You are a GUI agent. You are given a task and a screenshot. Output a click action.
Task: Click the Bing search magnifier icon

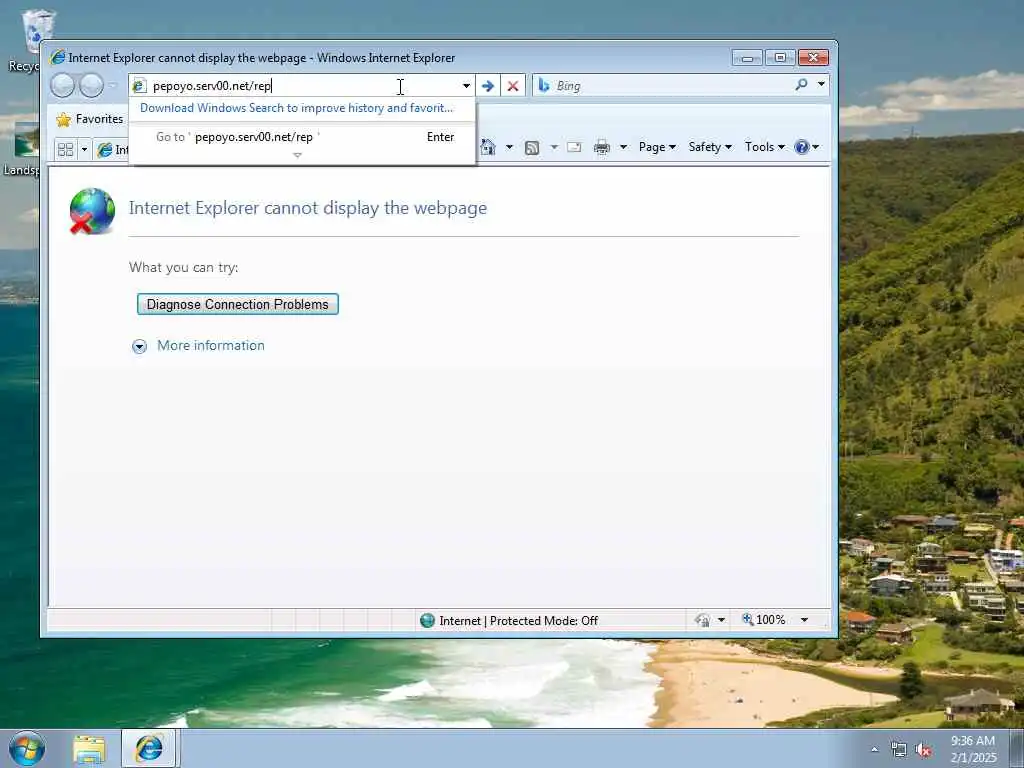801,84
